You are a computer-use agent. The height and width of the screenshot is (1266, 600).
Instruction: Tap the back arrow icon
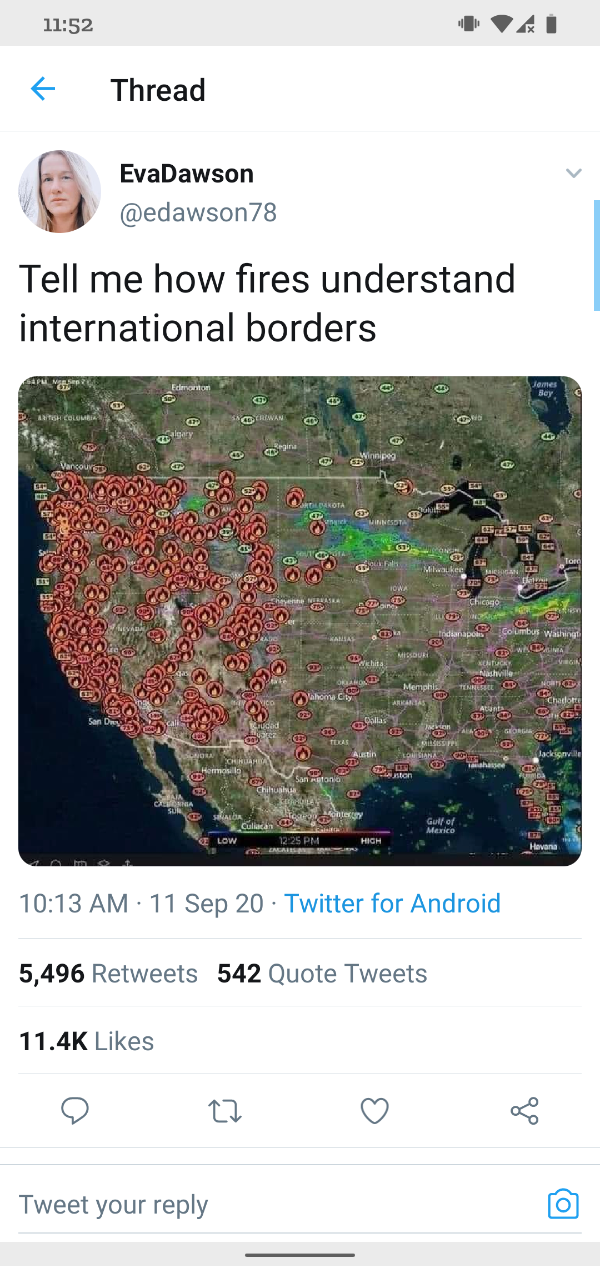point(43,89)
